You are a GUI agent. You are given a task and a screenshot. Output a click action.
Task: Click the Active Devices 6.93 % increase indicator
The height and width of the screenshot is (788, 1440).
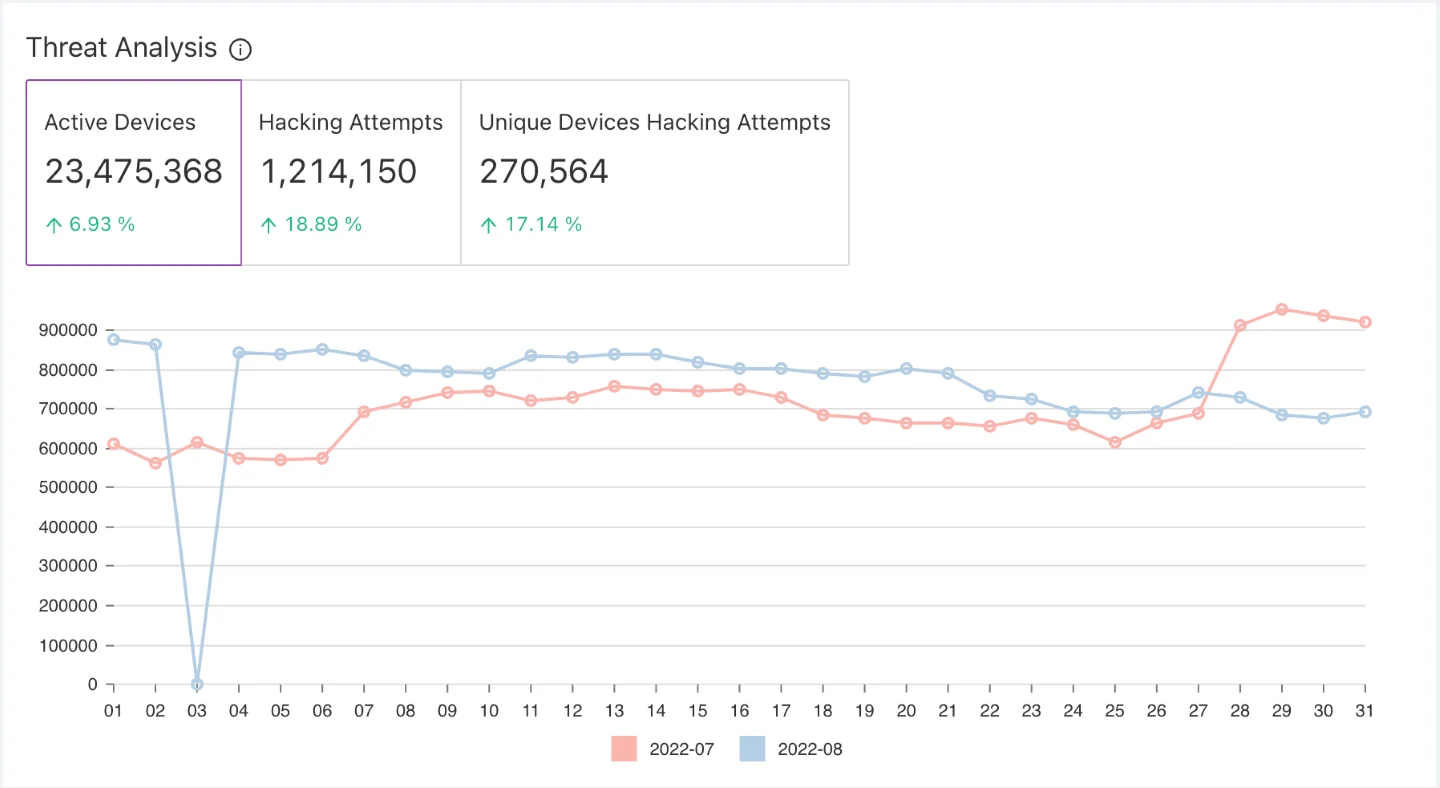coord(90,224)
